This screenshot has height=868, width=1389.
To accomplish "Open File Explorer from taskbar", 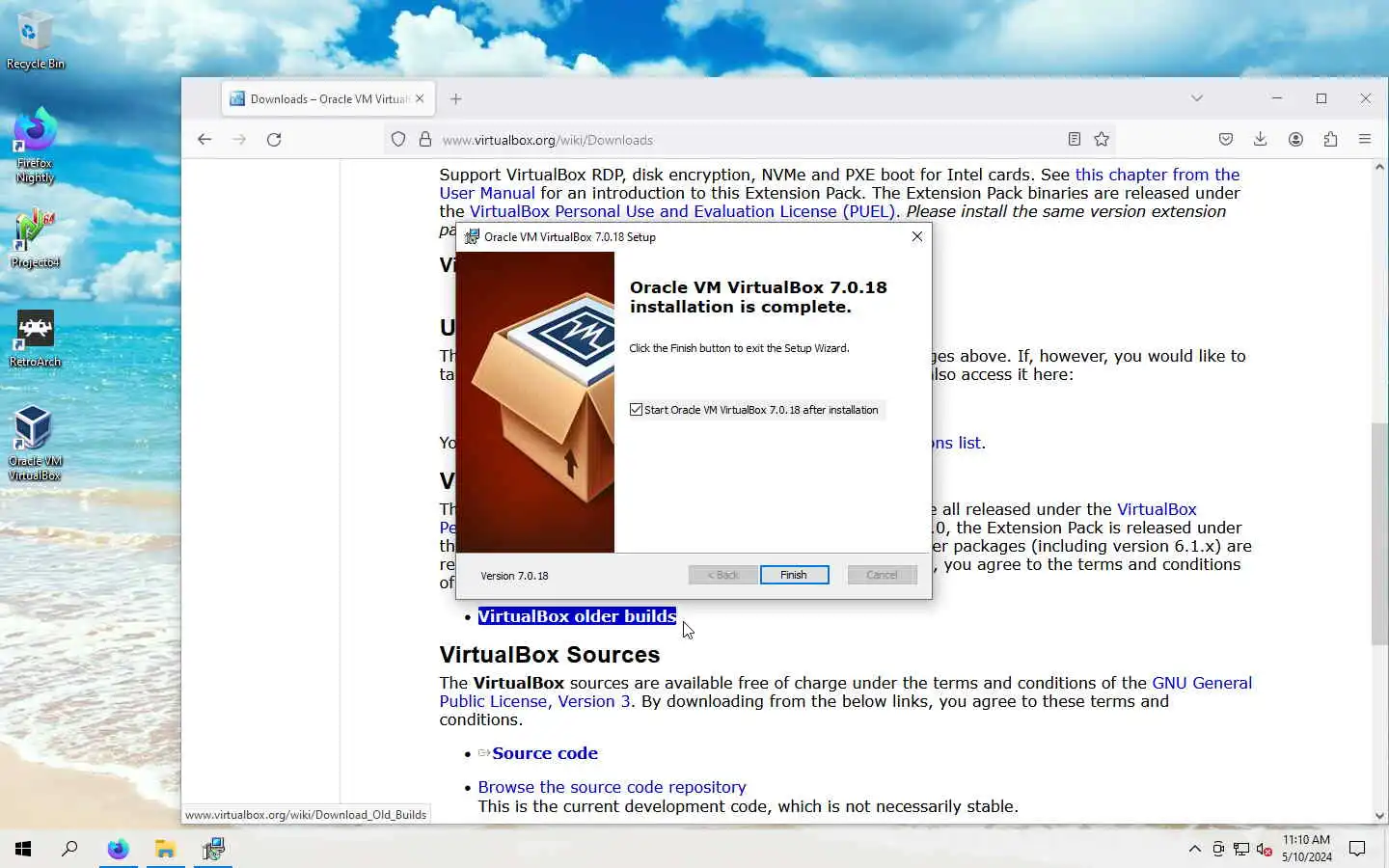I will [165, 849].
